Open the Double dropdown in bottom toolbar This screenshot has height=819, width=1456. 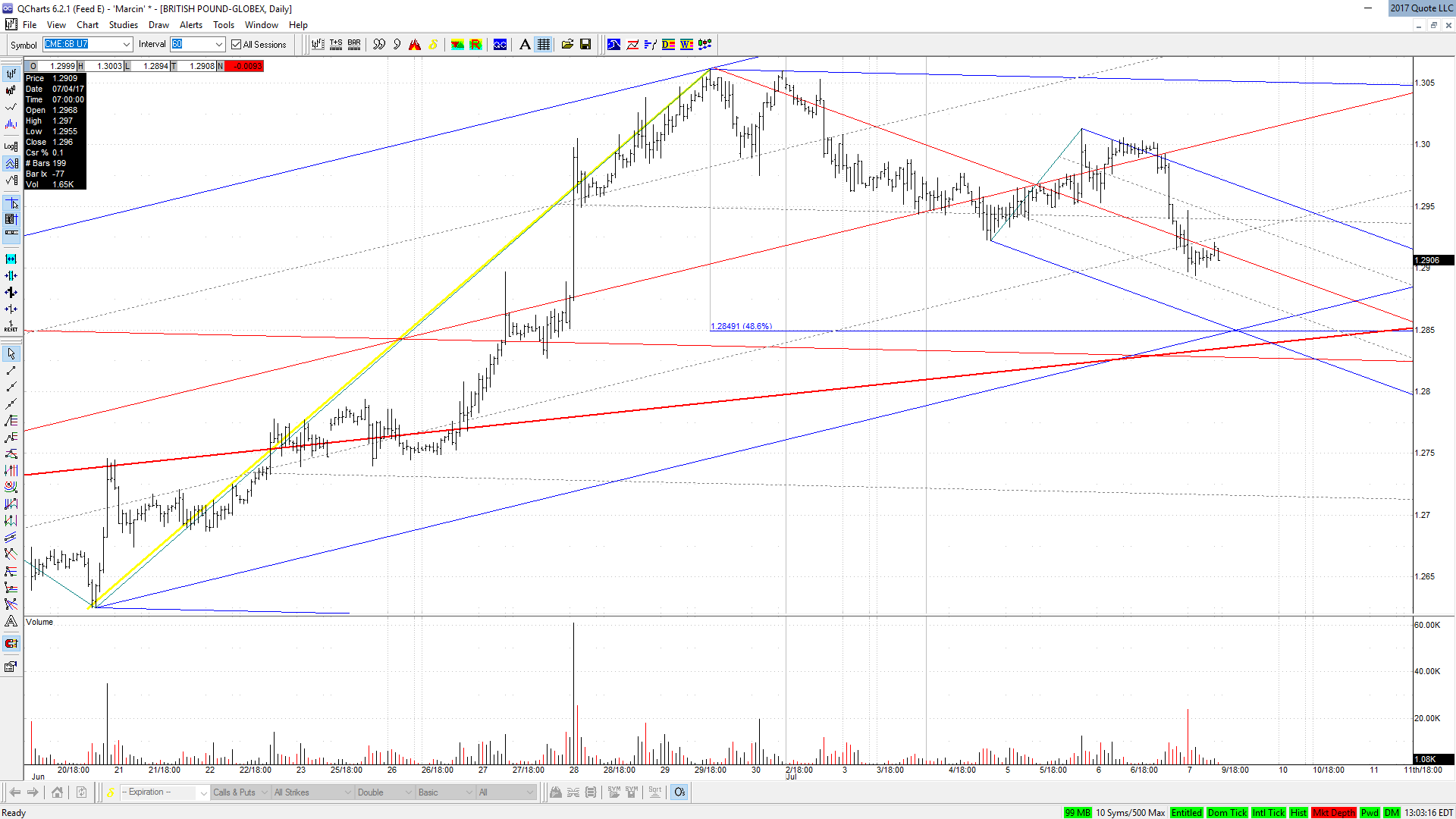[x=384, y=792]
